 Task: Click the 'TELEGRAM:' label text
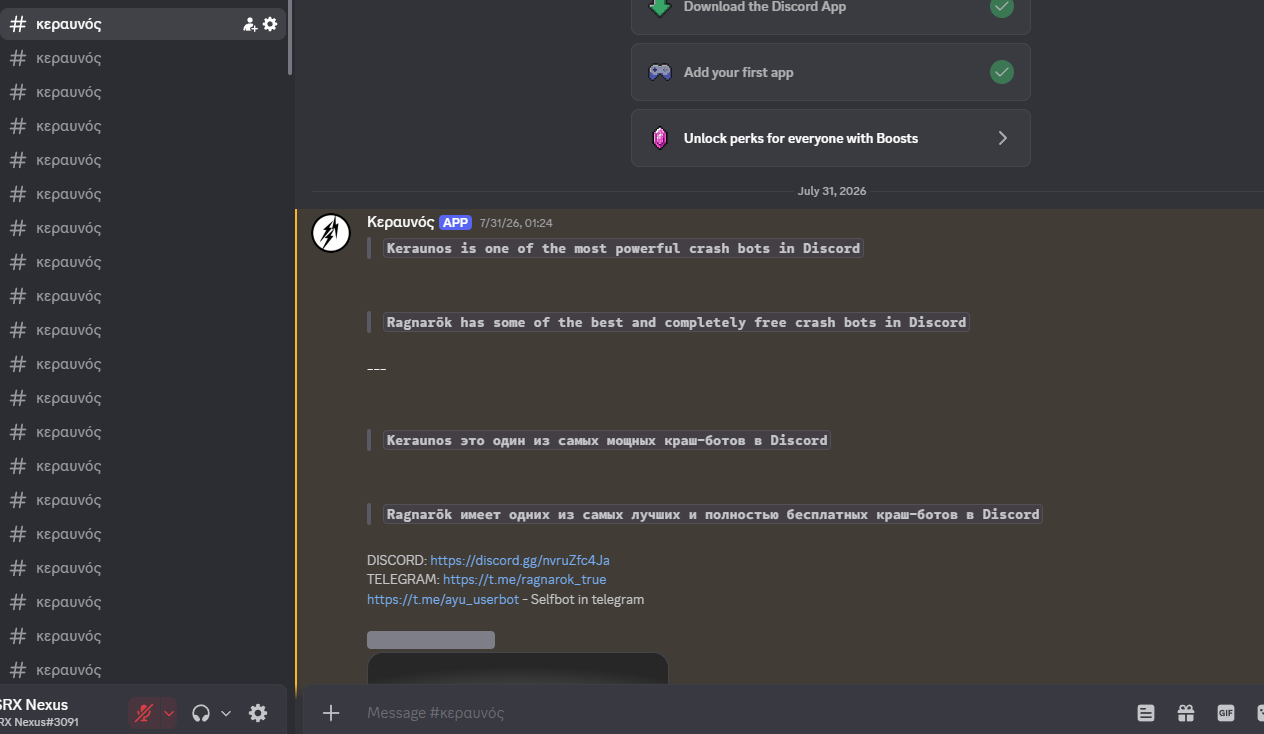(x=403, y=579)
